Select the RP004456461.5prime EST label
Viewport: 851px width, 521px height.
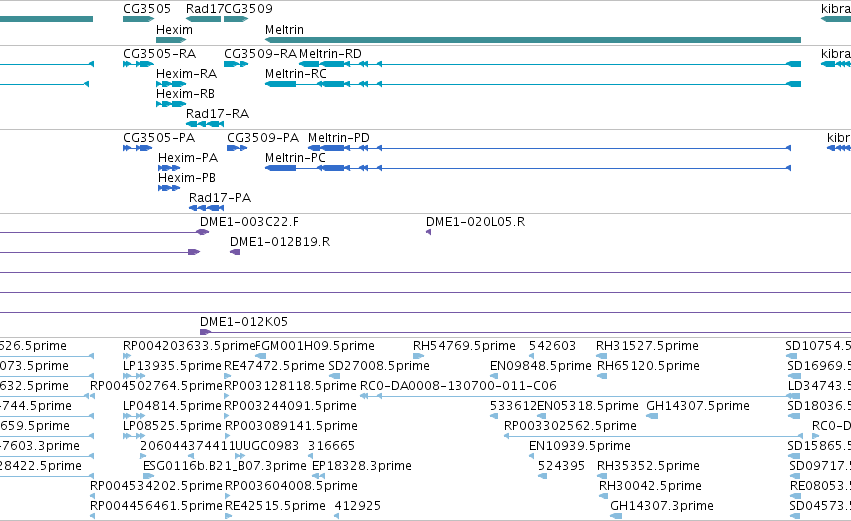click(x=156, y=507)
